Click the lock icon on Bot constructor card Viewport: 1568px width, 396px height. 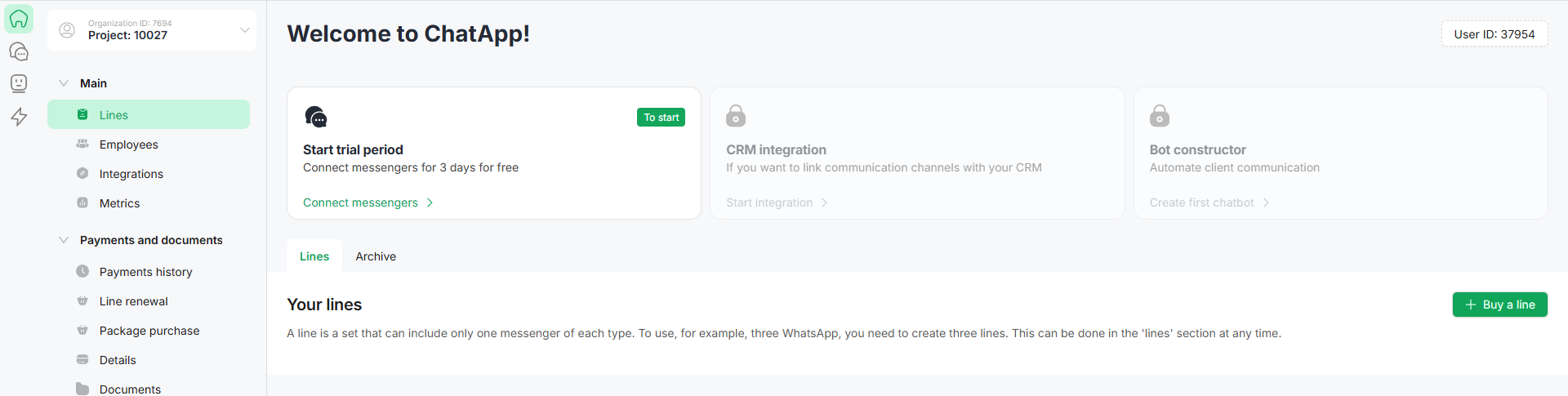(1159, 116)
